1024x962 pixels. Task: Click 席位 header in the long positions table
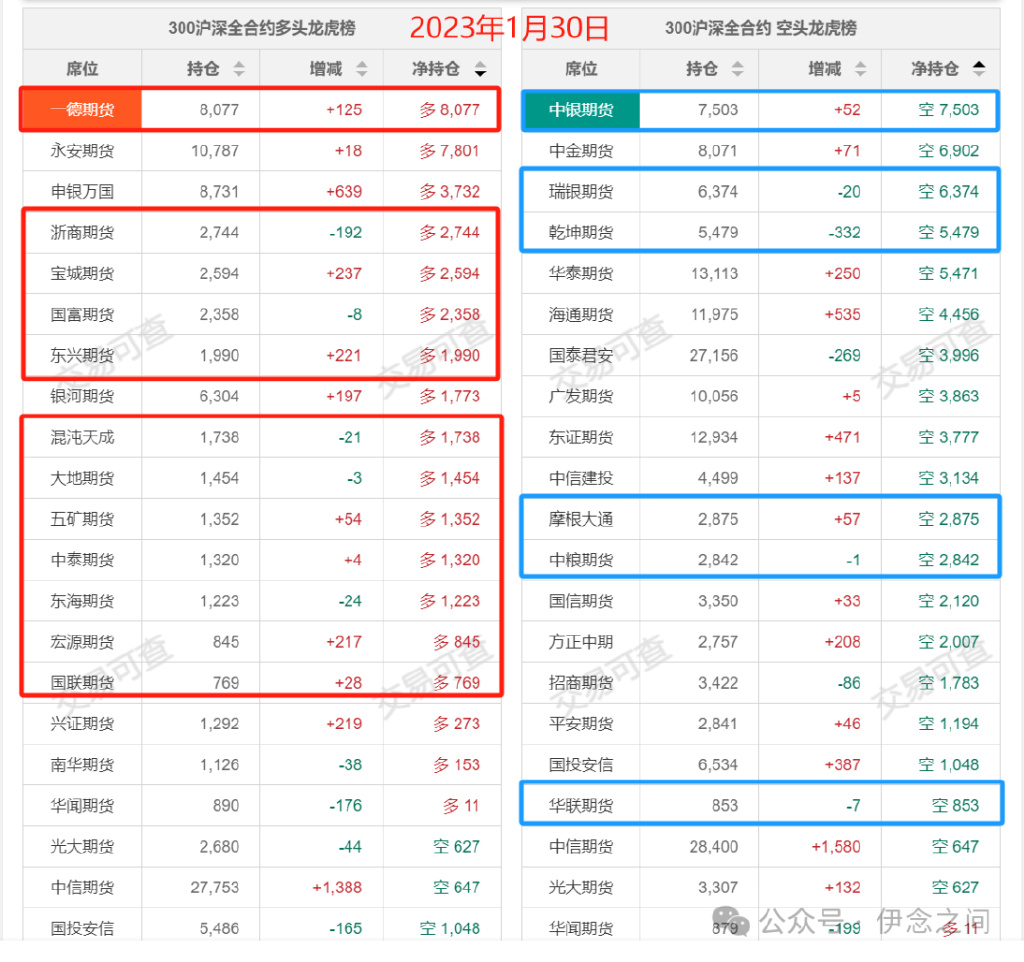click(x=82, y=69)
